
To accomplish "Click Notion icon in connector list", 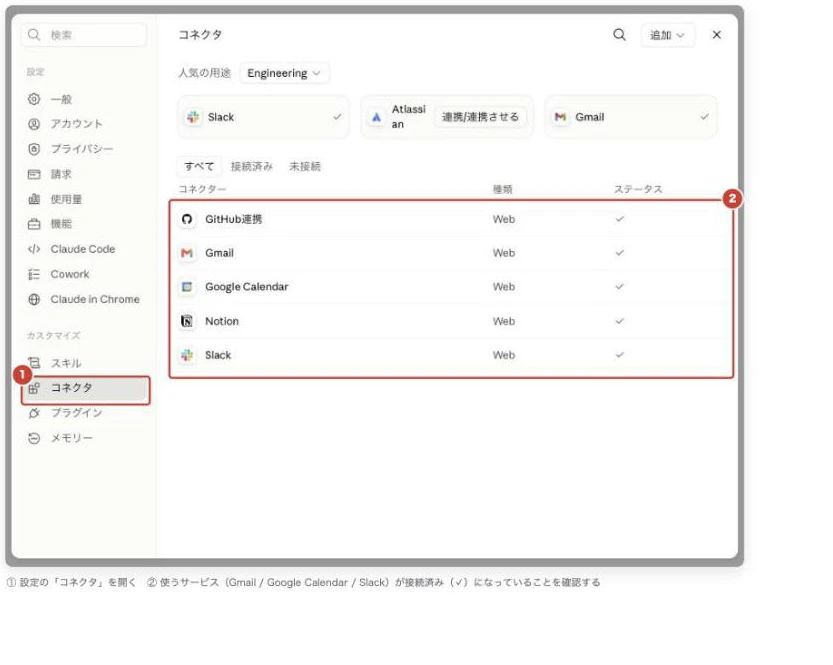I will click(x=186, y=321).
